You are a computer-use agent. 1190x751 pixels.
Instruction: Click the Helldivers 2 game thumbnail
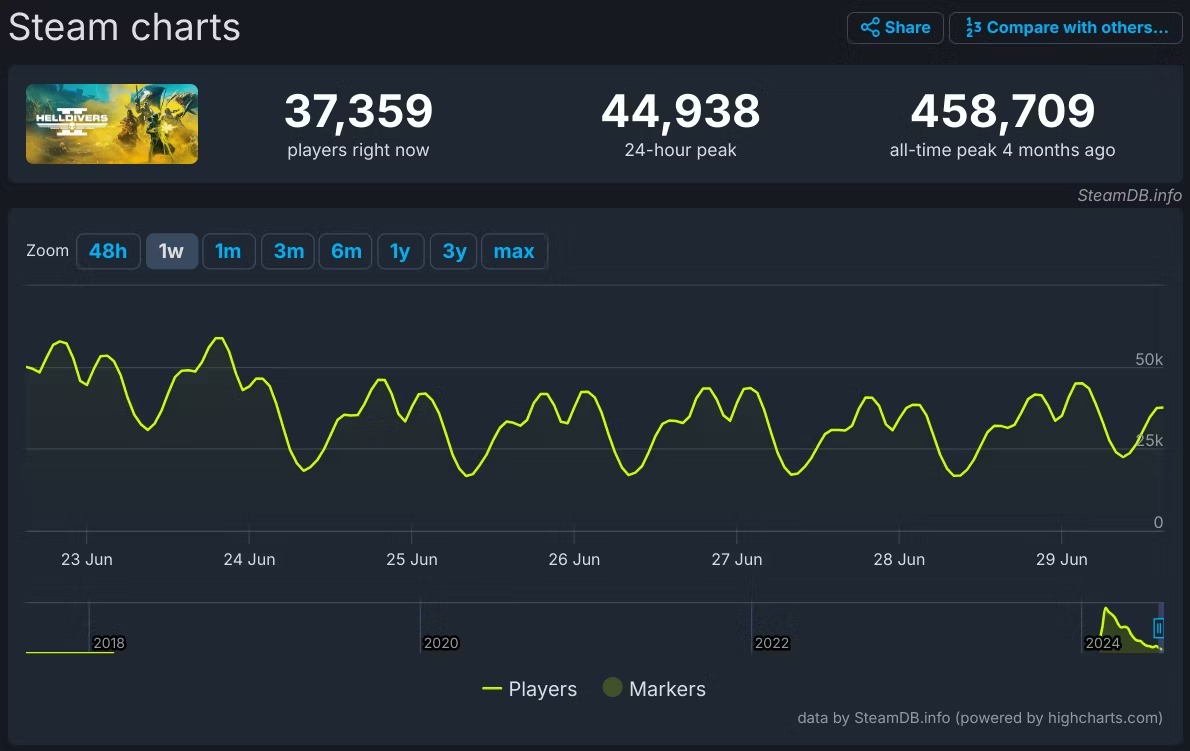coord(112,124)
